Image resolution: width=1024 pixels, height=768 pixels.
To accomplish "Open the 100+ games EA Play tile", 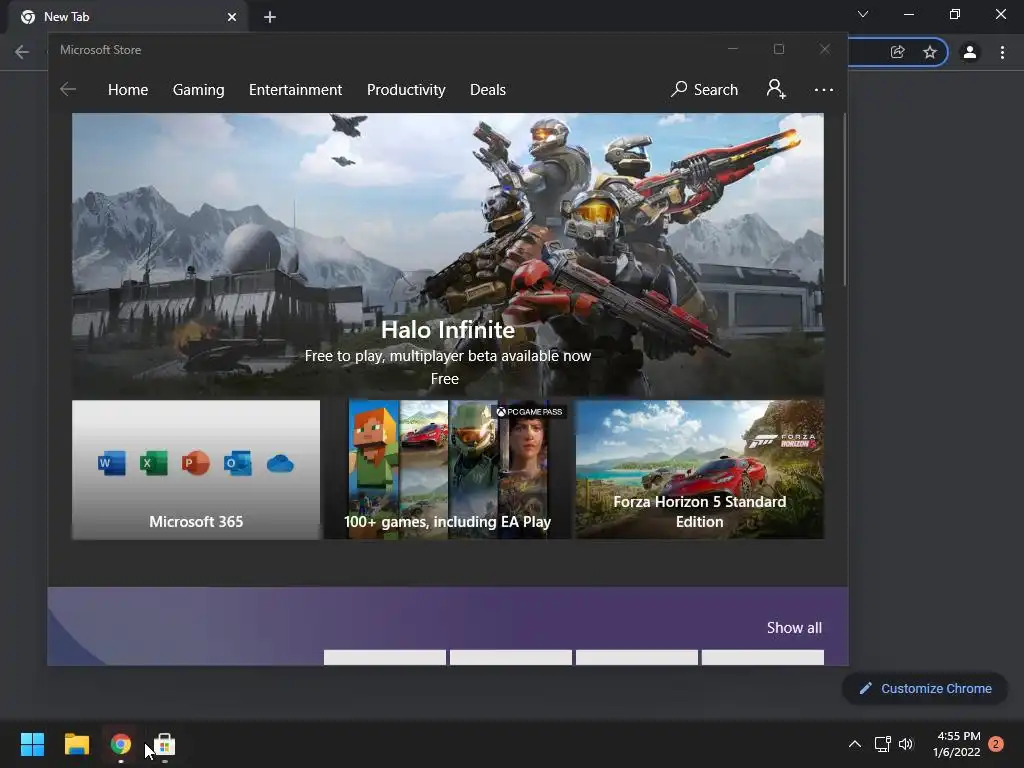I will tap(448, 470).
